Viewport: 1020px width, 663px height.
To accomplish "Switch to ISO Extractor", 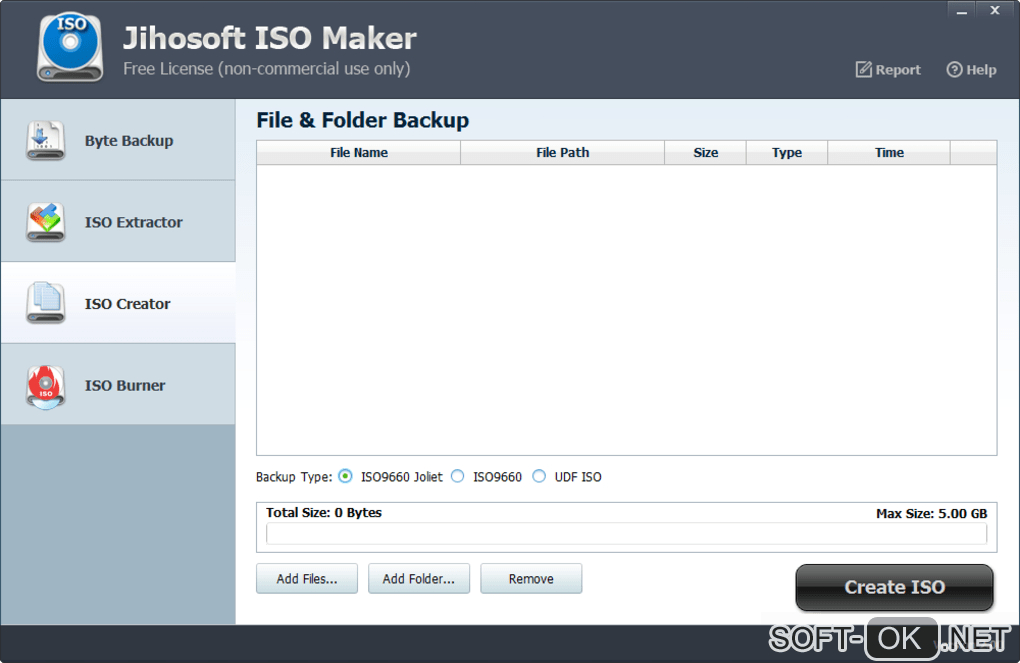I will [x=118, y=221].
